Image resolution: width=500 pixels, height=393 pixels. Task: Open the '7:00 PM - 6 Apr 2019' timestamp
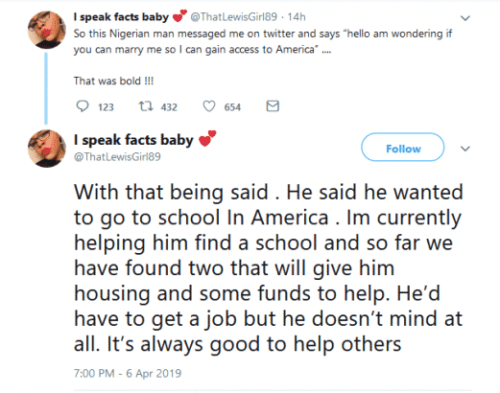click(x=128, y=373)
